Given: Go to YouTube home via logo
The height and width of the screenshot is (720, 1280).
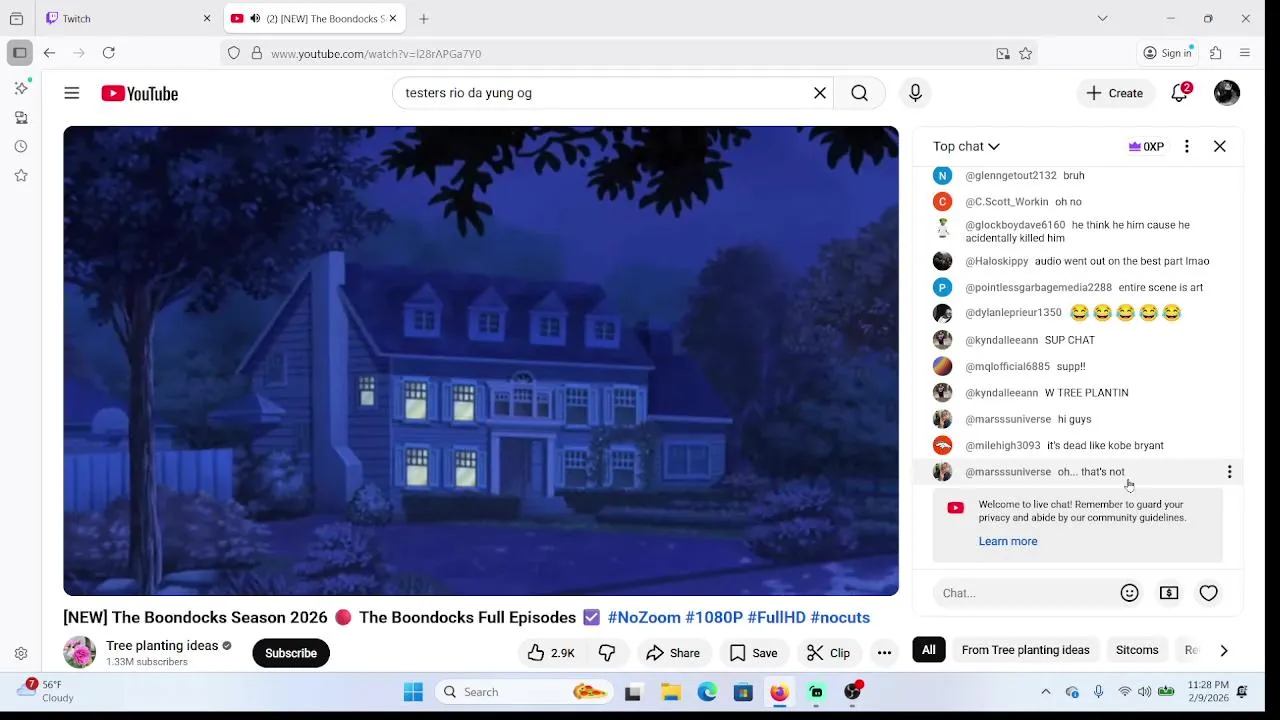Looking at the screenshot, I should coord(139,93).
